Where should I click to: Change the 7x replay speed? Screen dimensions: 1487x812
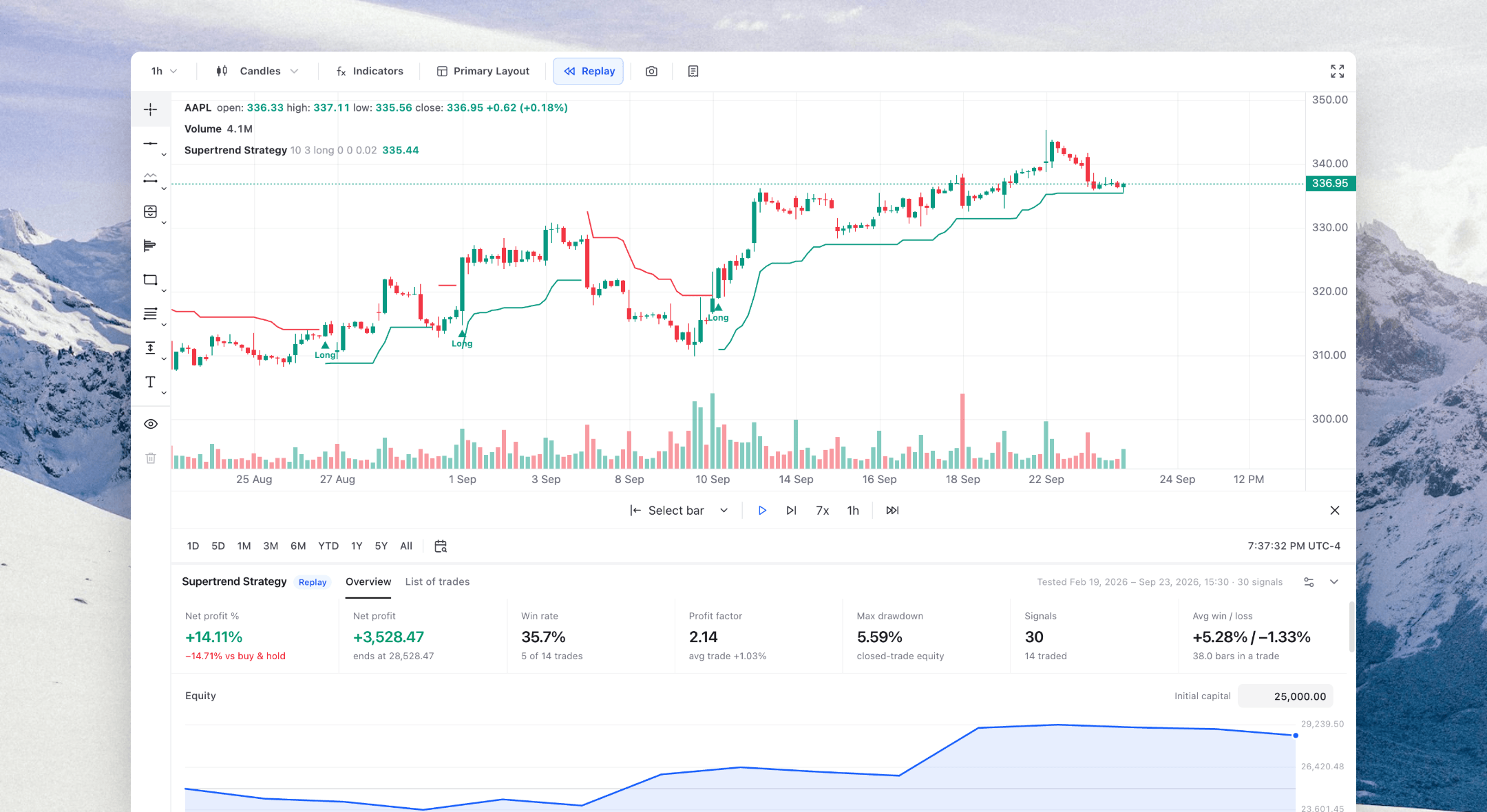pos(822,510)
